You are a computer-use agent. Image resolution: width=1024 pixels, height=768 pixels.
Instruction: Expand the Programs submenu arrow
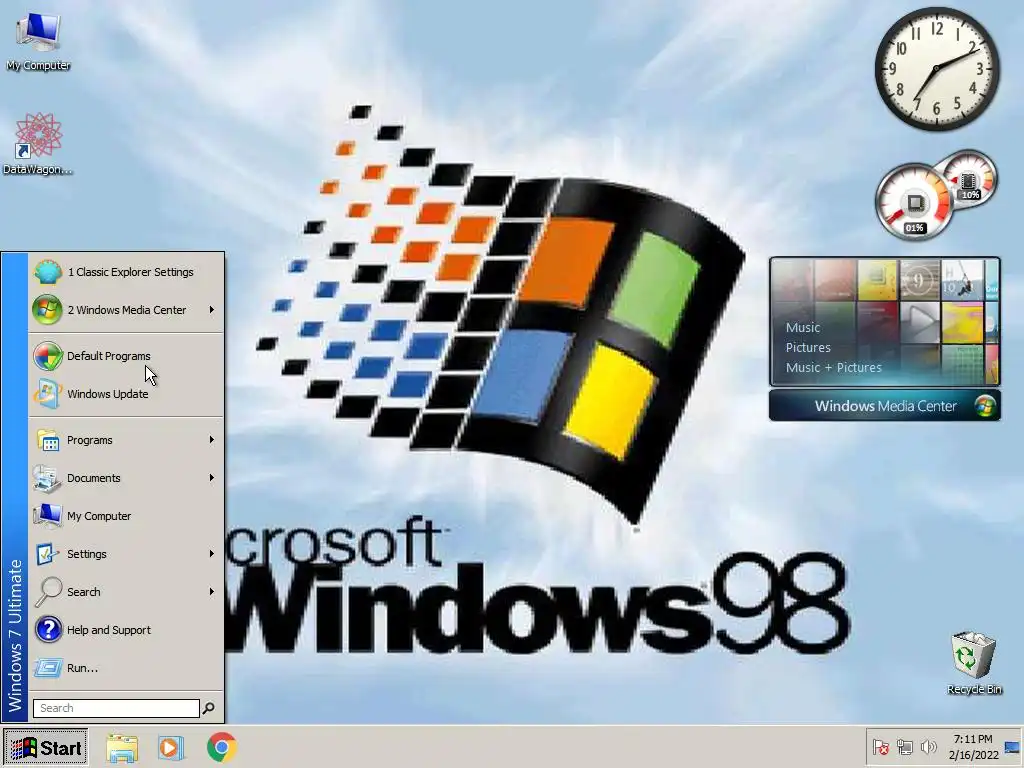[x=212, y=440]
